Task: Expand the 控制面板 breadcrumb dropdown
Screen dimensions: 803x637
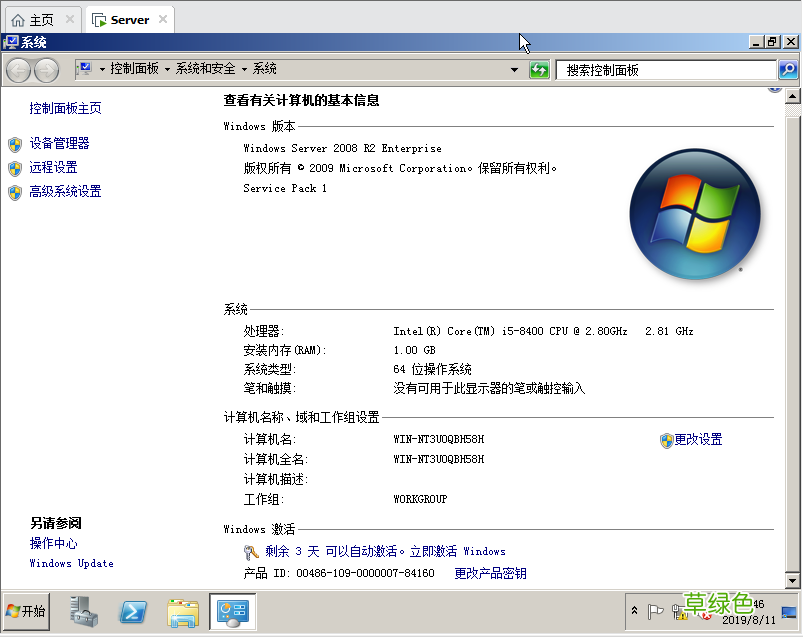Action: (x=165, y=69)
